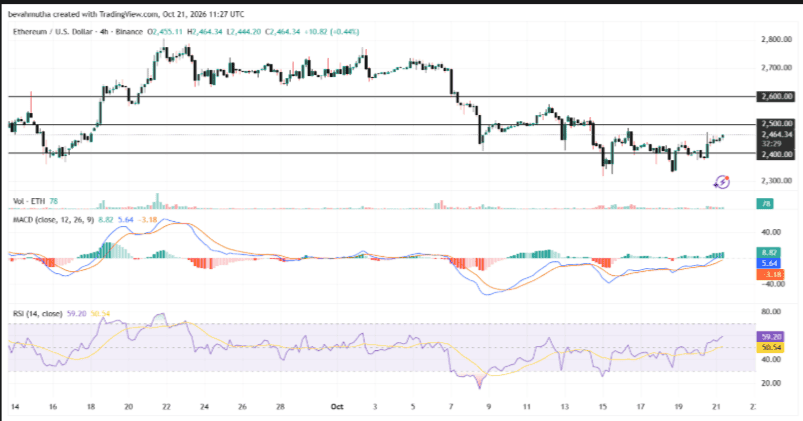Click the 2,300.00 price axis value
Screen dimensions: 803x421
pyautogui.click(x=776, y=180)
